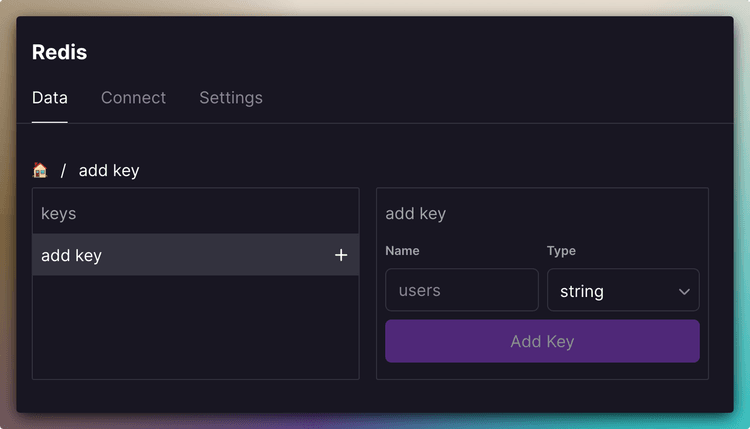
Task: Click the Type field label
Action: pyautogui.click(x=561, y=251)
